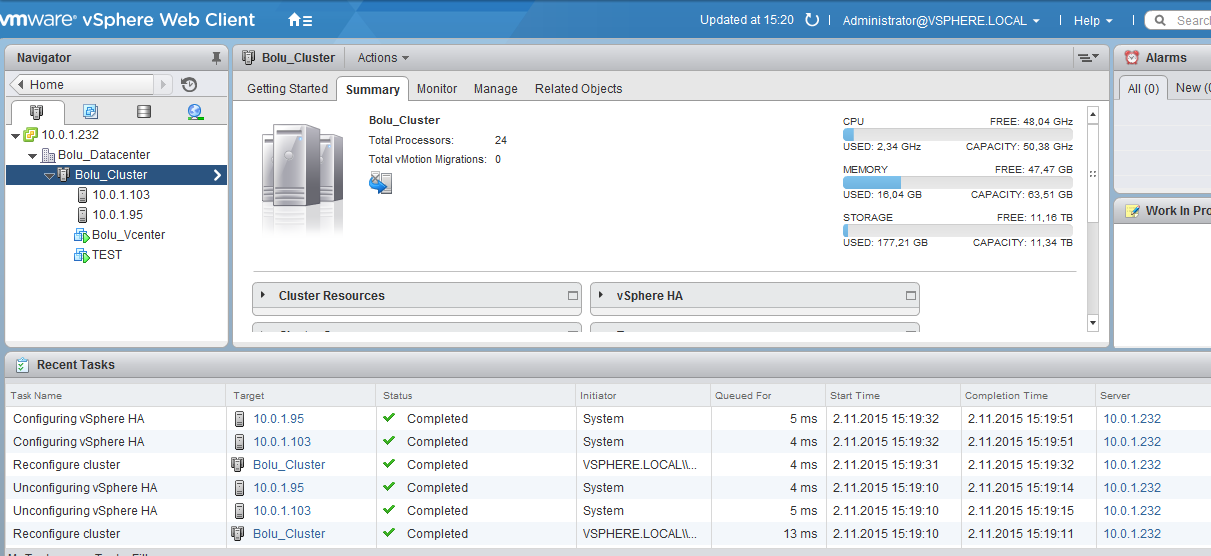
Task: Switch to the Related Objects tab
Action: pos(578,89)
